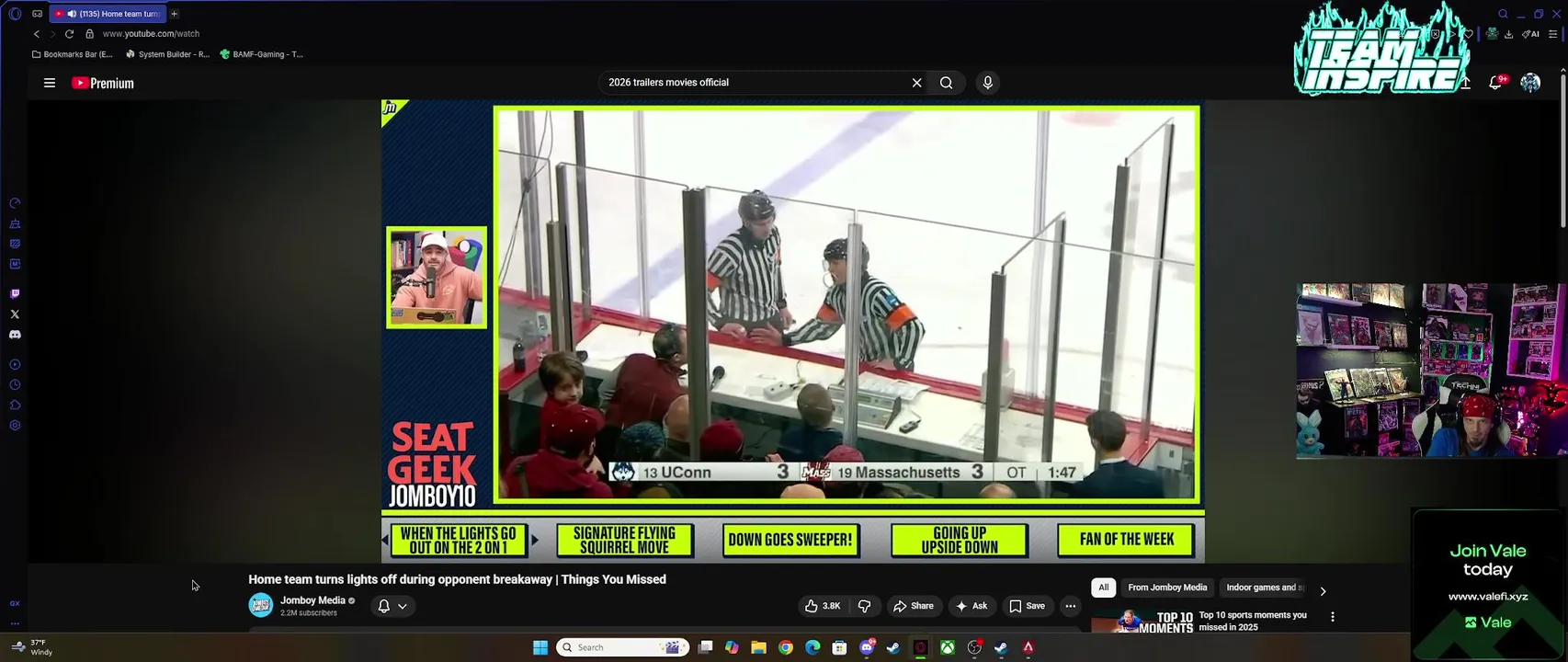Clear the YouTube search box text
The width and height of the screenshot is (1568, 662).
[x=916, y=83]
